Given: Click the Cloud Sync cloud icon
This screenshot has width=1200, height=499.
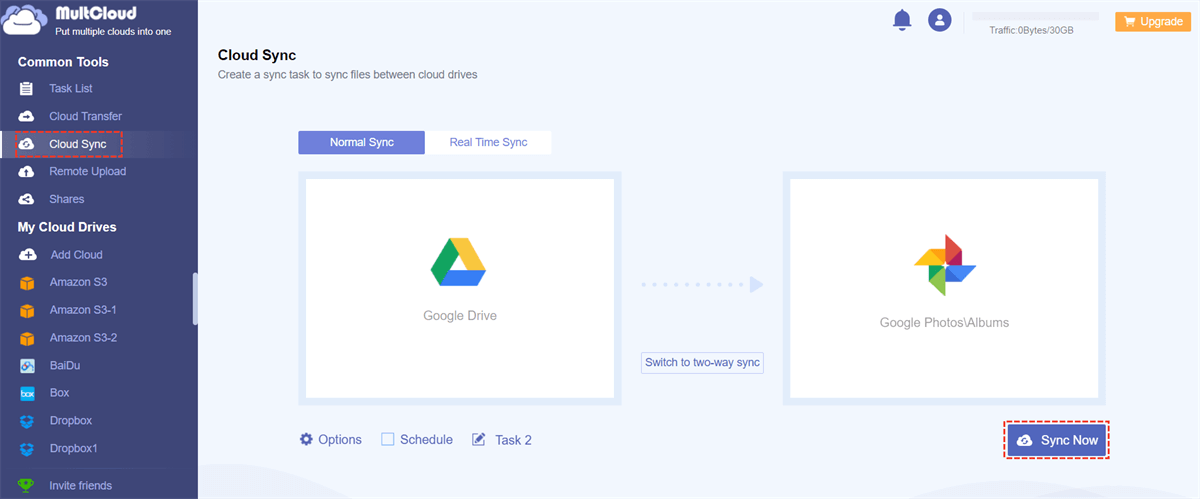Looking at the screenshot, I should point(27,144).
